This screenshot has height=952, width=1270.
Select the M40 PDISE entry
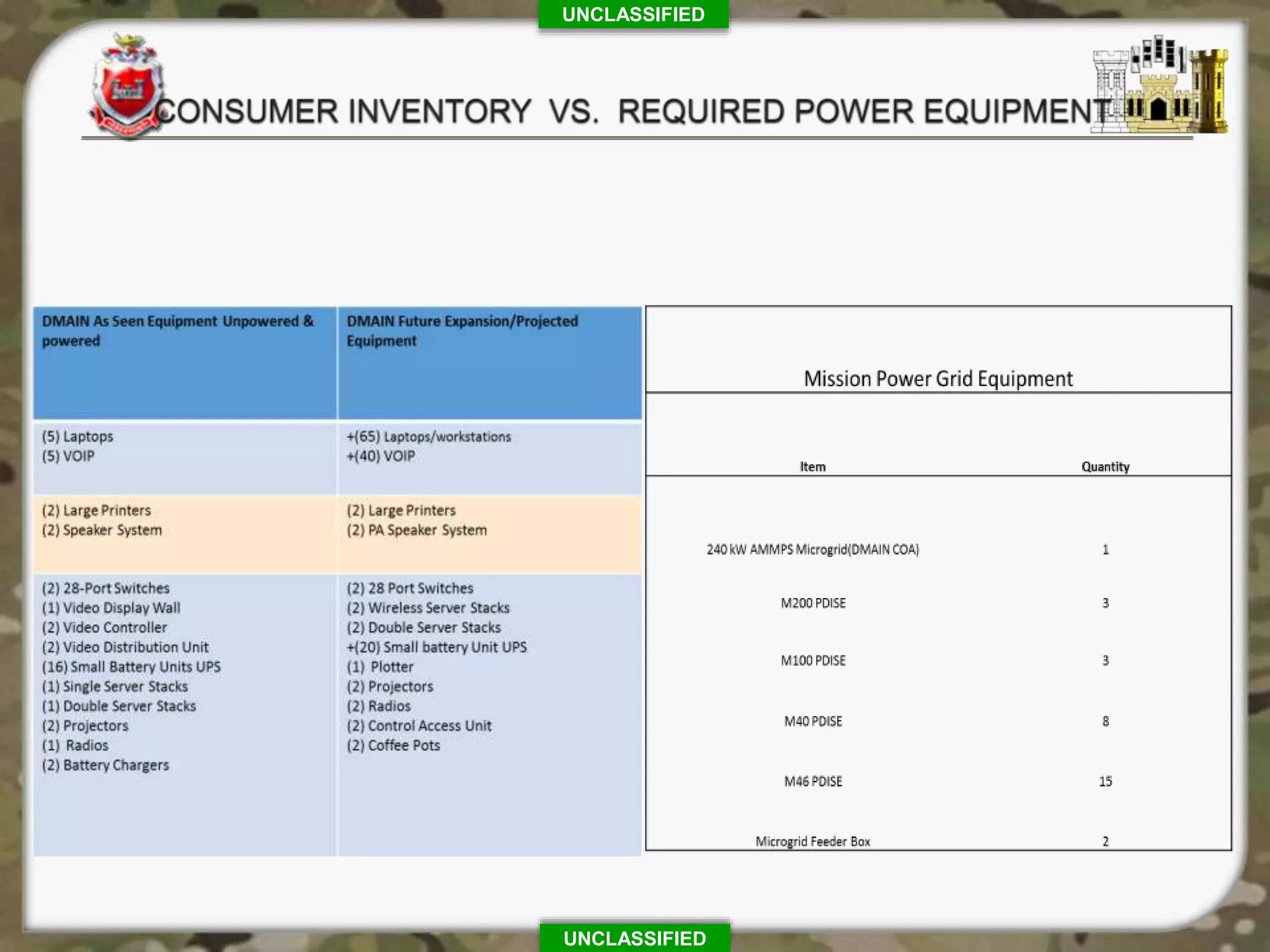813,721
